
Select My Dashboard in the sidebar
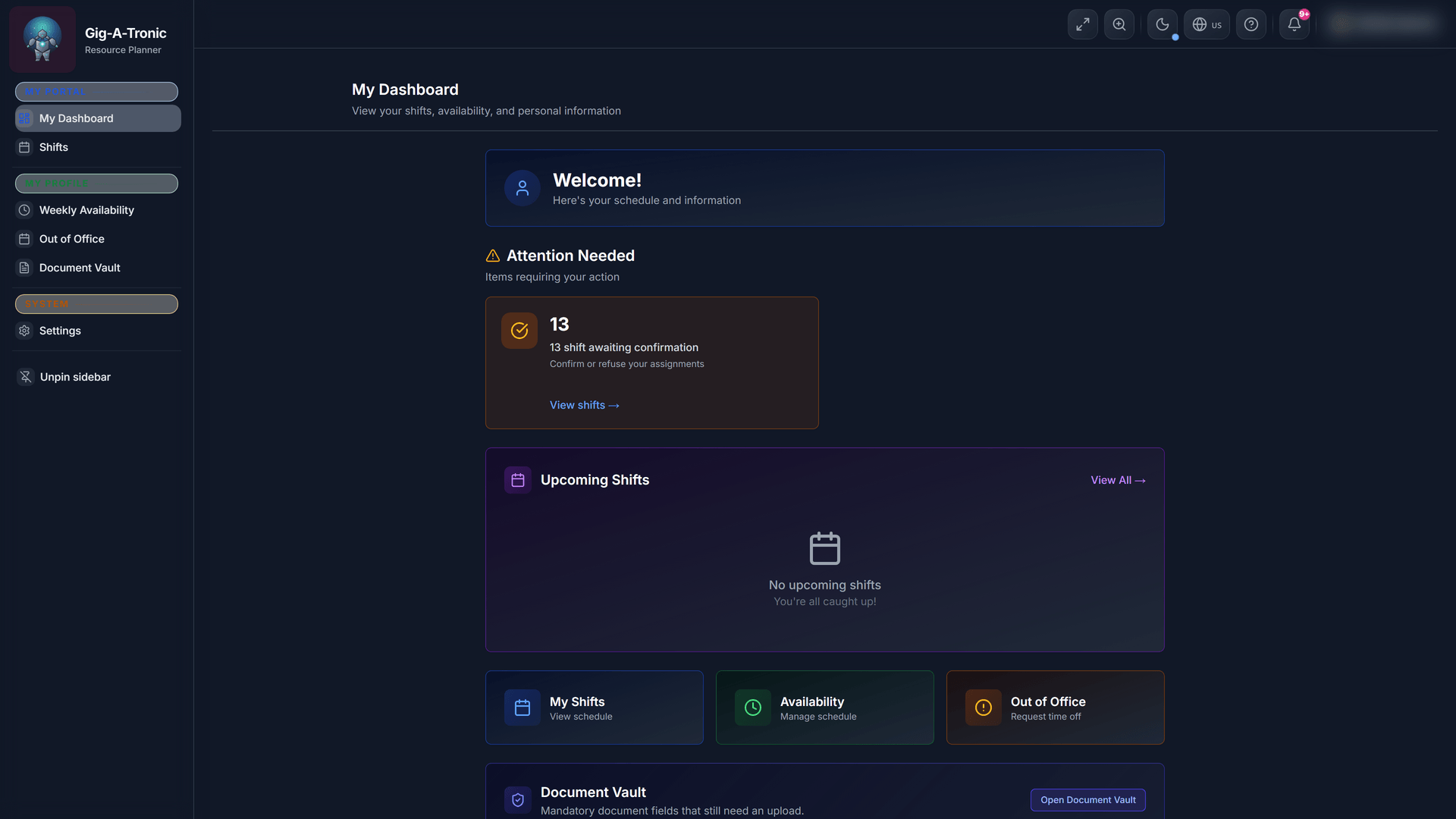(98, 118)
